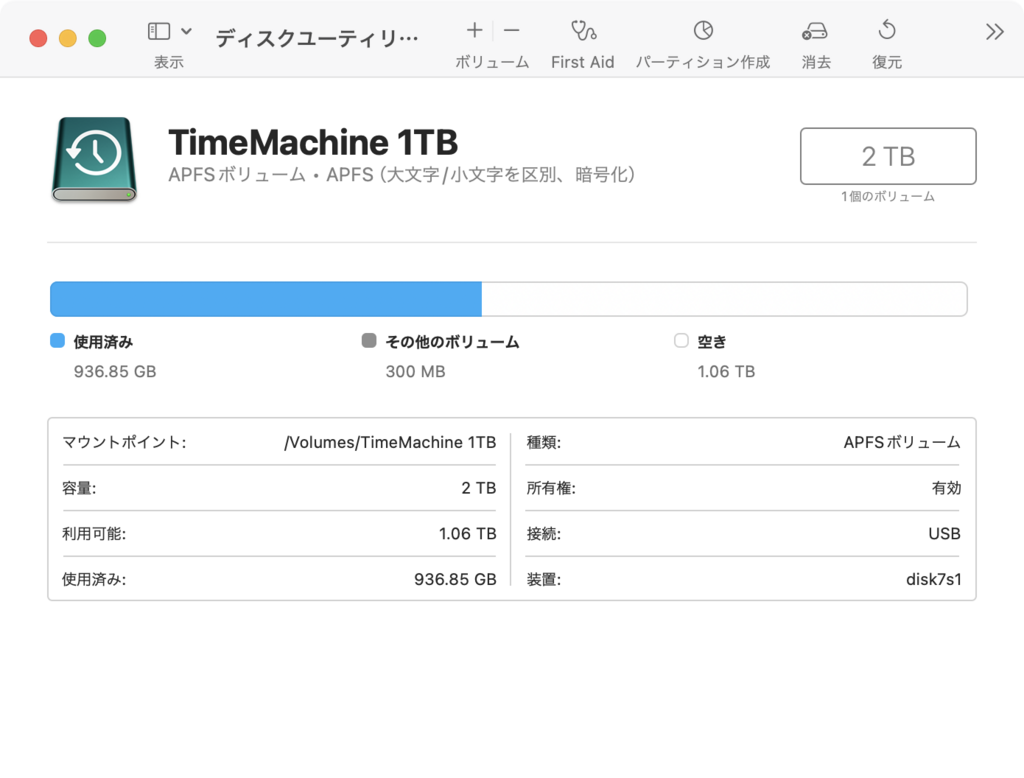Expand toolbar overflow double-chevron
1024x778 pixels.
point(995,31)
